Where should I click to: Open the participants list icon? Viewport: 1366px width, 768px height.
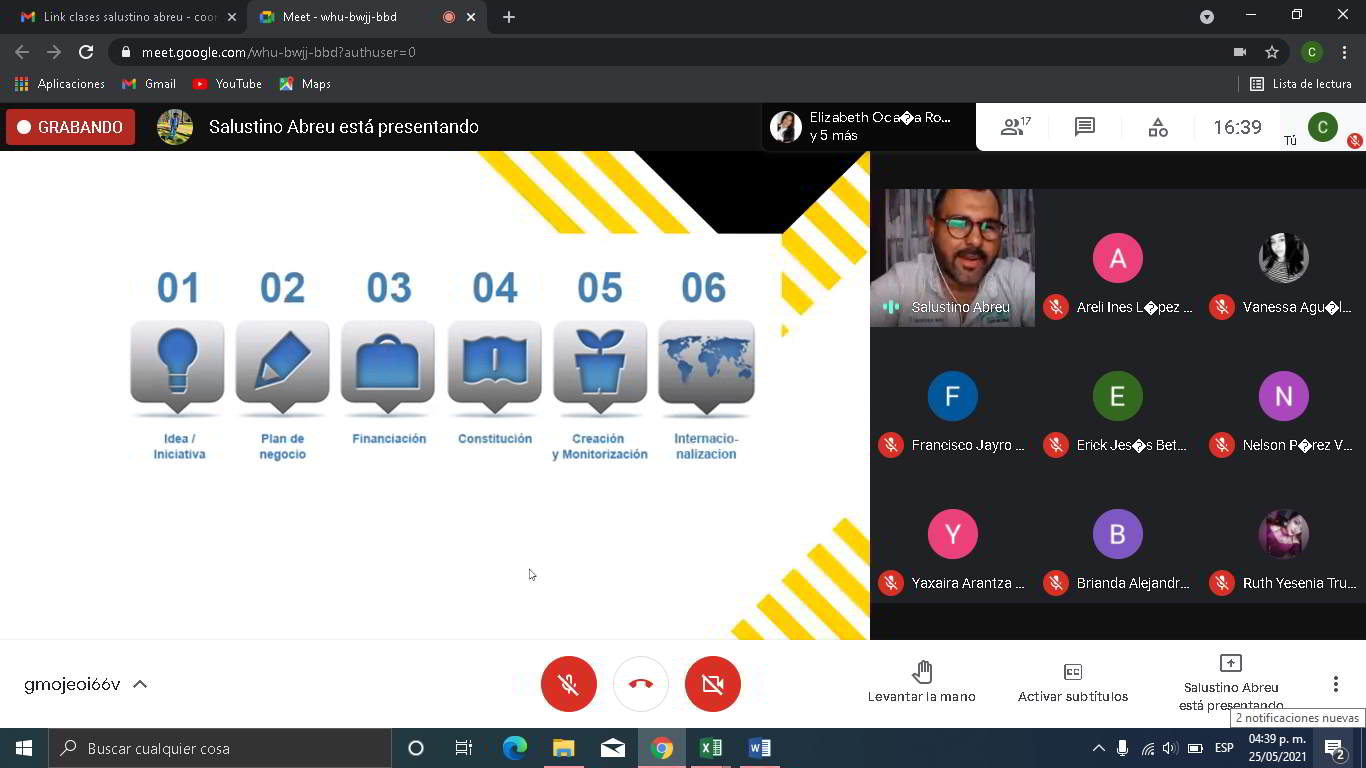click(x=1015, y=127)
